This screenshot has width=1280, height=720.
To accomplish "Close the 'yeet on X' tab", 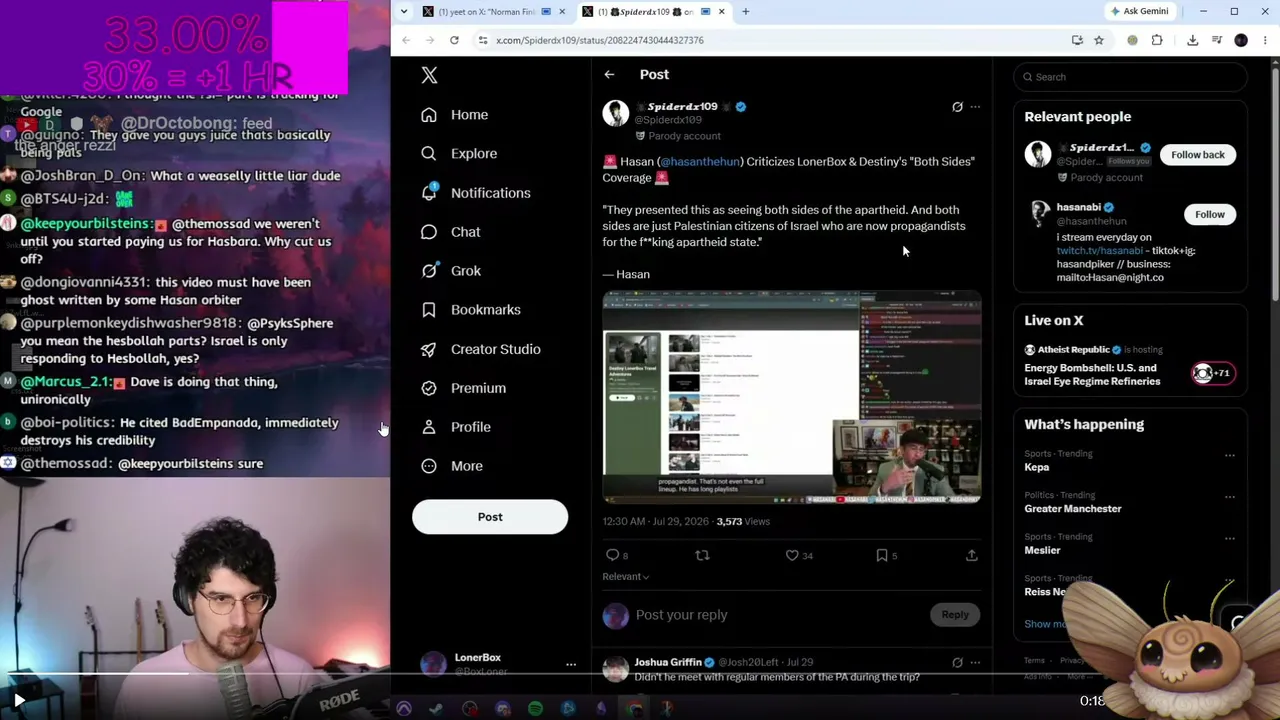I will click(562, 12).
